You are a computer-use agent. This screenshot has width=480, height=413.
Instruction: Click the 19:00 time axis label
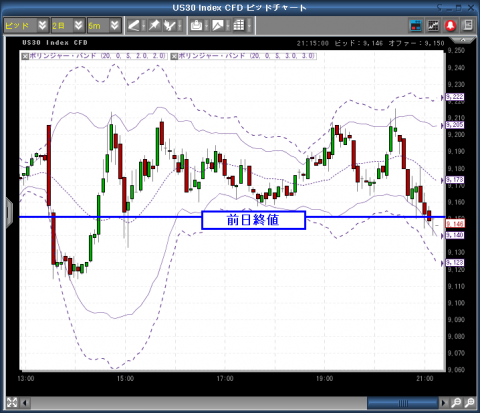[325, 379]
